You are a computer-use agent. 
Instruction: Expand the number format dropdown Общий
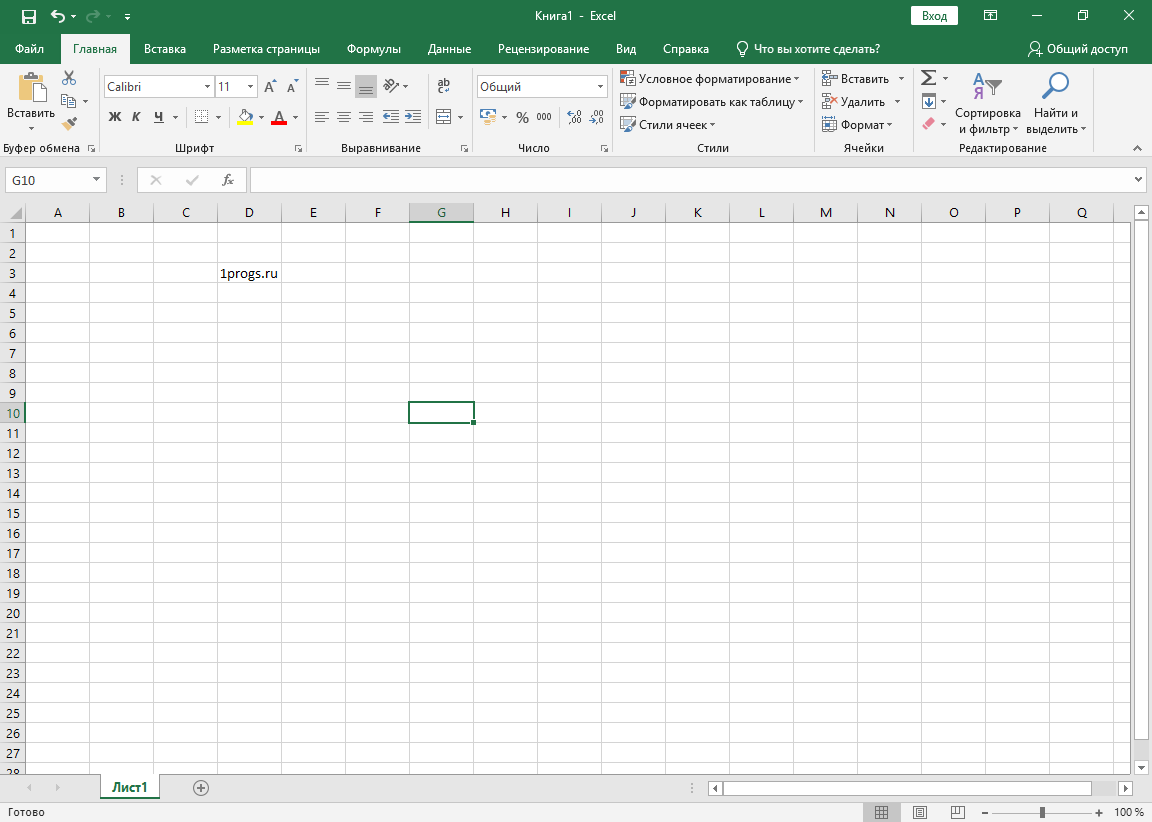[x=600, y=87]
